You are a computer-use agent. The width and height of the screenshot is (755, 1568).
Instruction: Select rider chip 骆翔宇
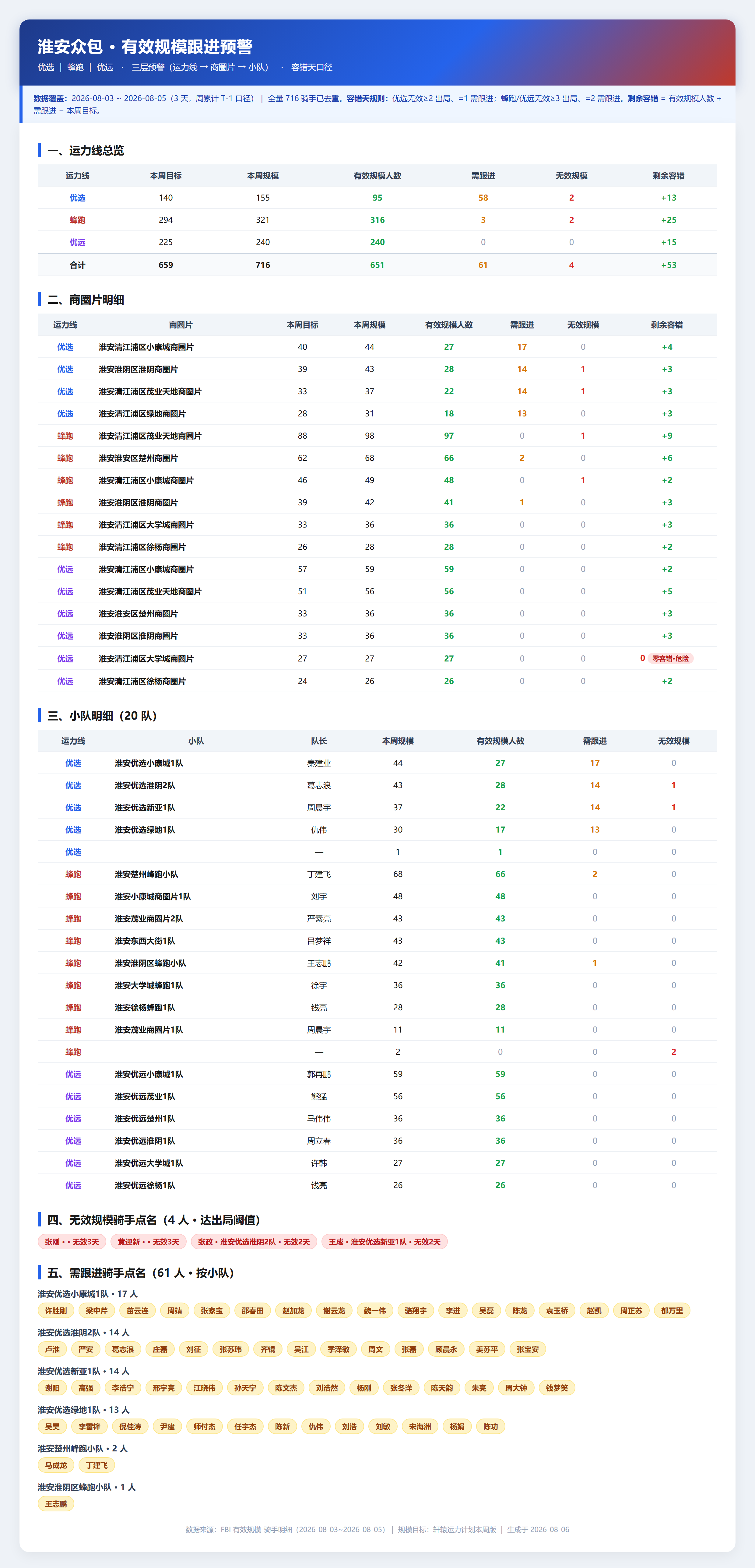416,1310
